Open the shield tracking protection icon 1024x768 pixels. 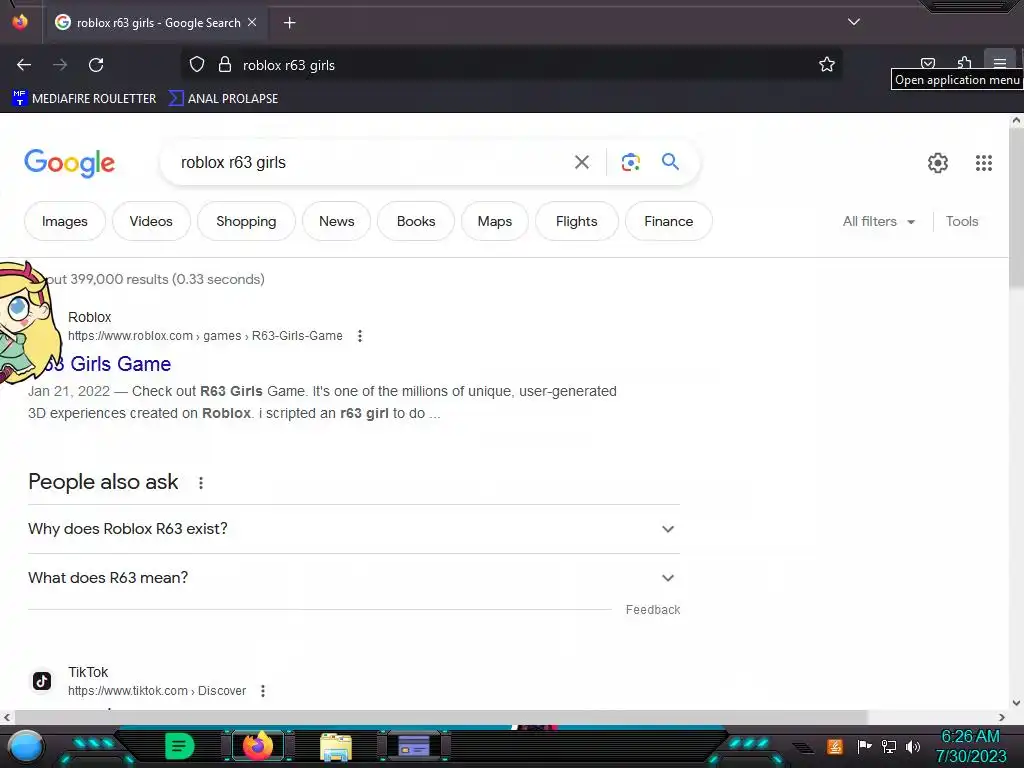[x=197, y=65]
